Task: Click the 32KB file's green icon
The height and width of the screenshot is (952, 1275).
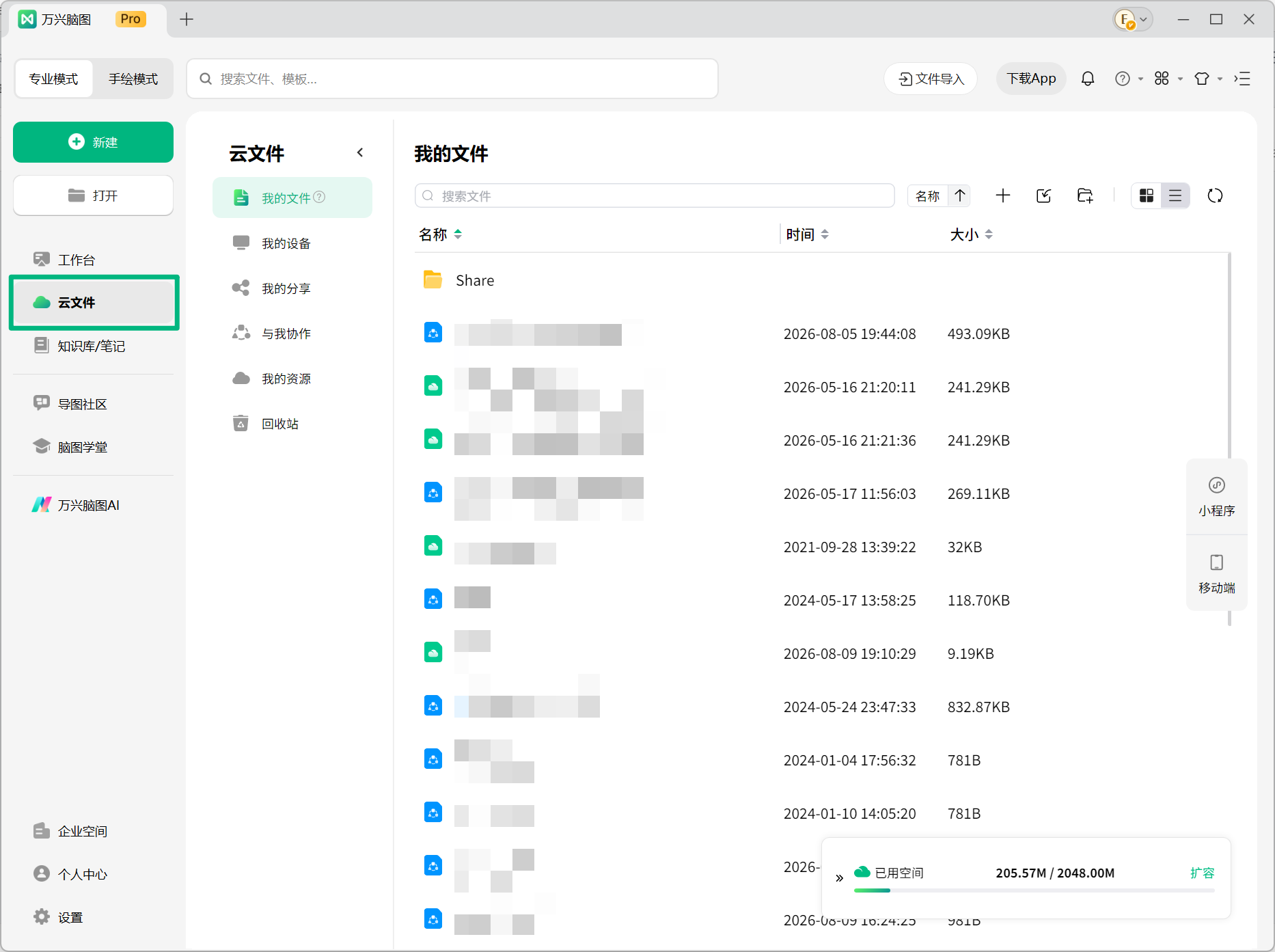Action: point(433,546)
